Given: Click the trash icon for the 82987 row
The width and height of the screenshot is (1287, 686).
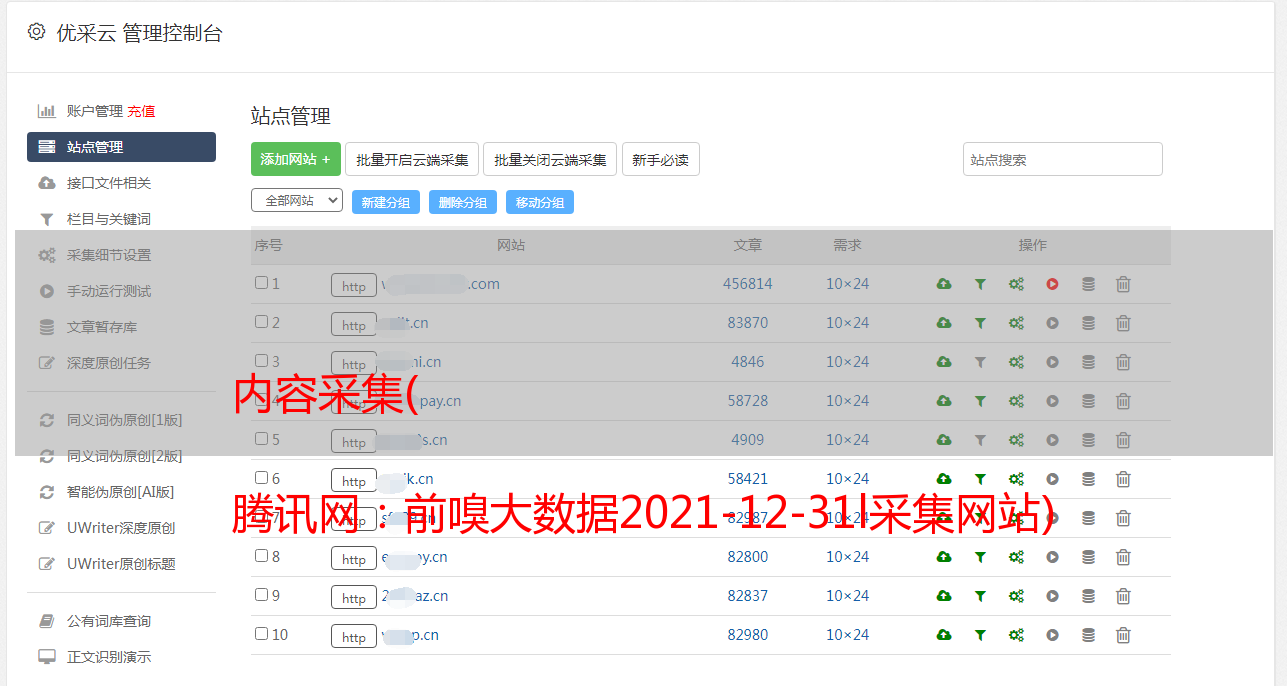Looking at the screenshot, I should point(1123,518).
